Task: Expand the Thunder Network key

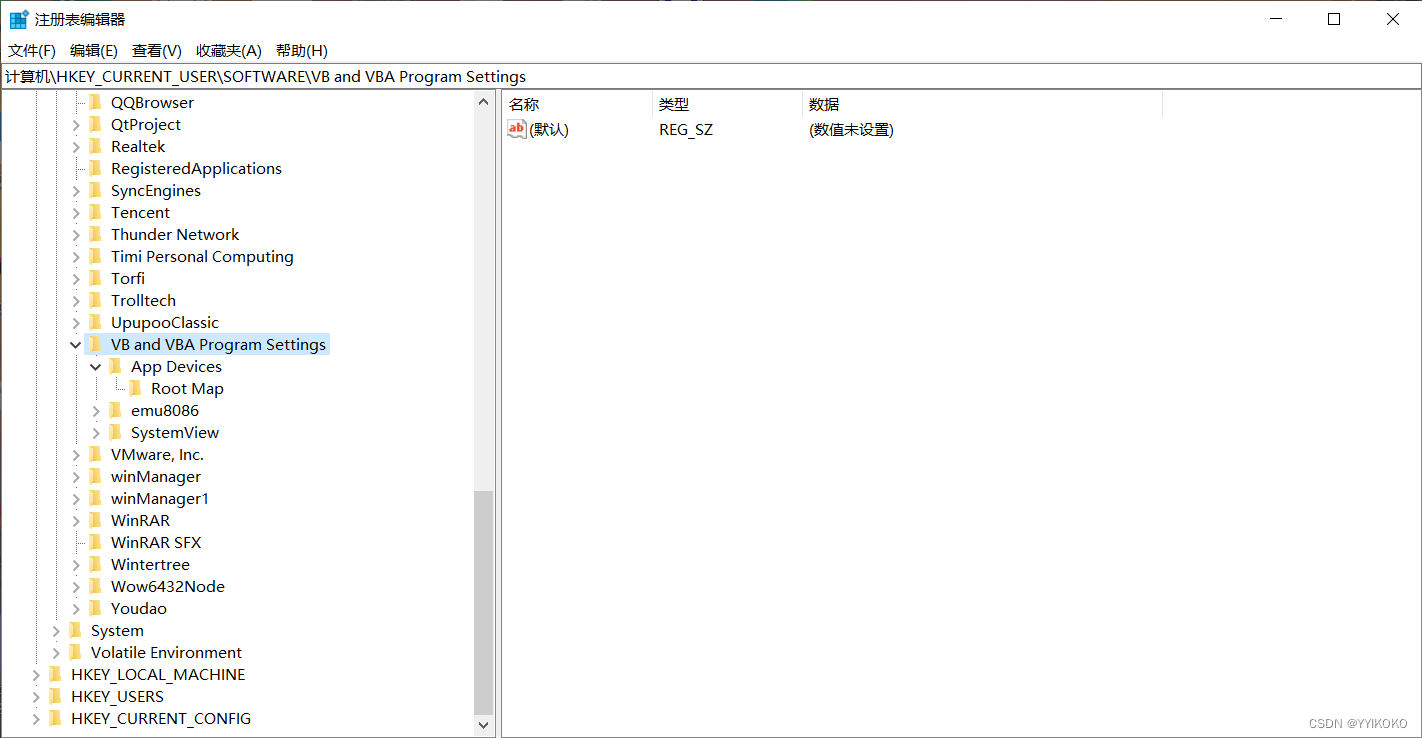Action: pos(76,234)
